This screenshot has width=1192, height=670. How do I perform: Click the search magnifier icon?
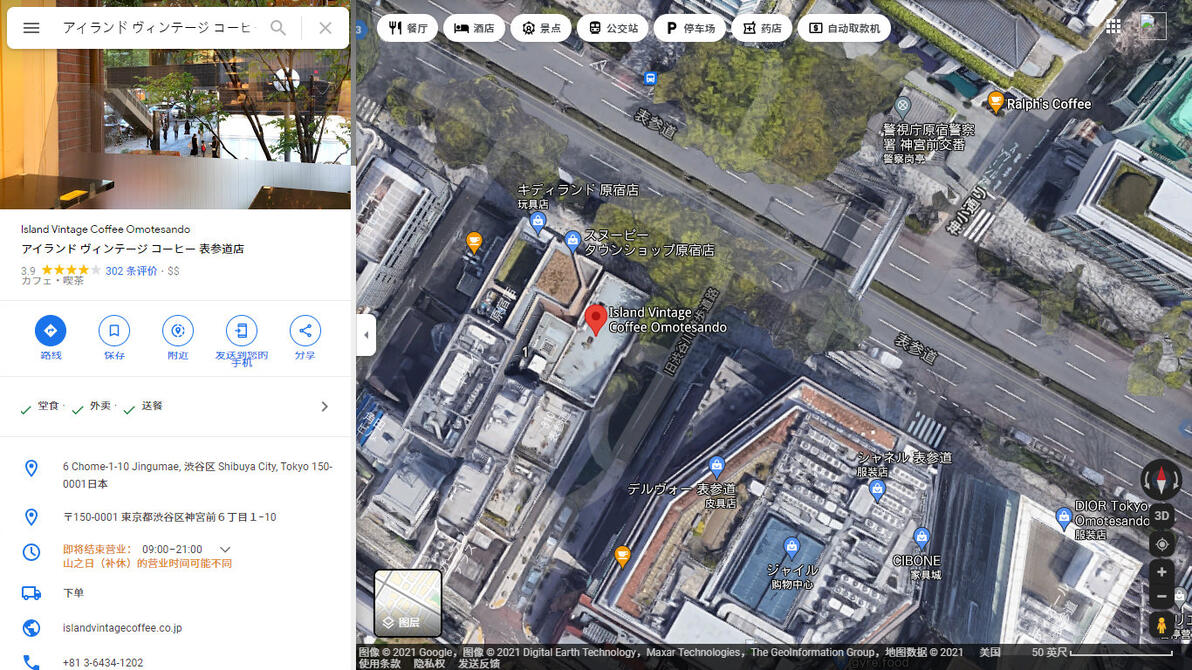pyautogui.click(x=278, y=28)
